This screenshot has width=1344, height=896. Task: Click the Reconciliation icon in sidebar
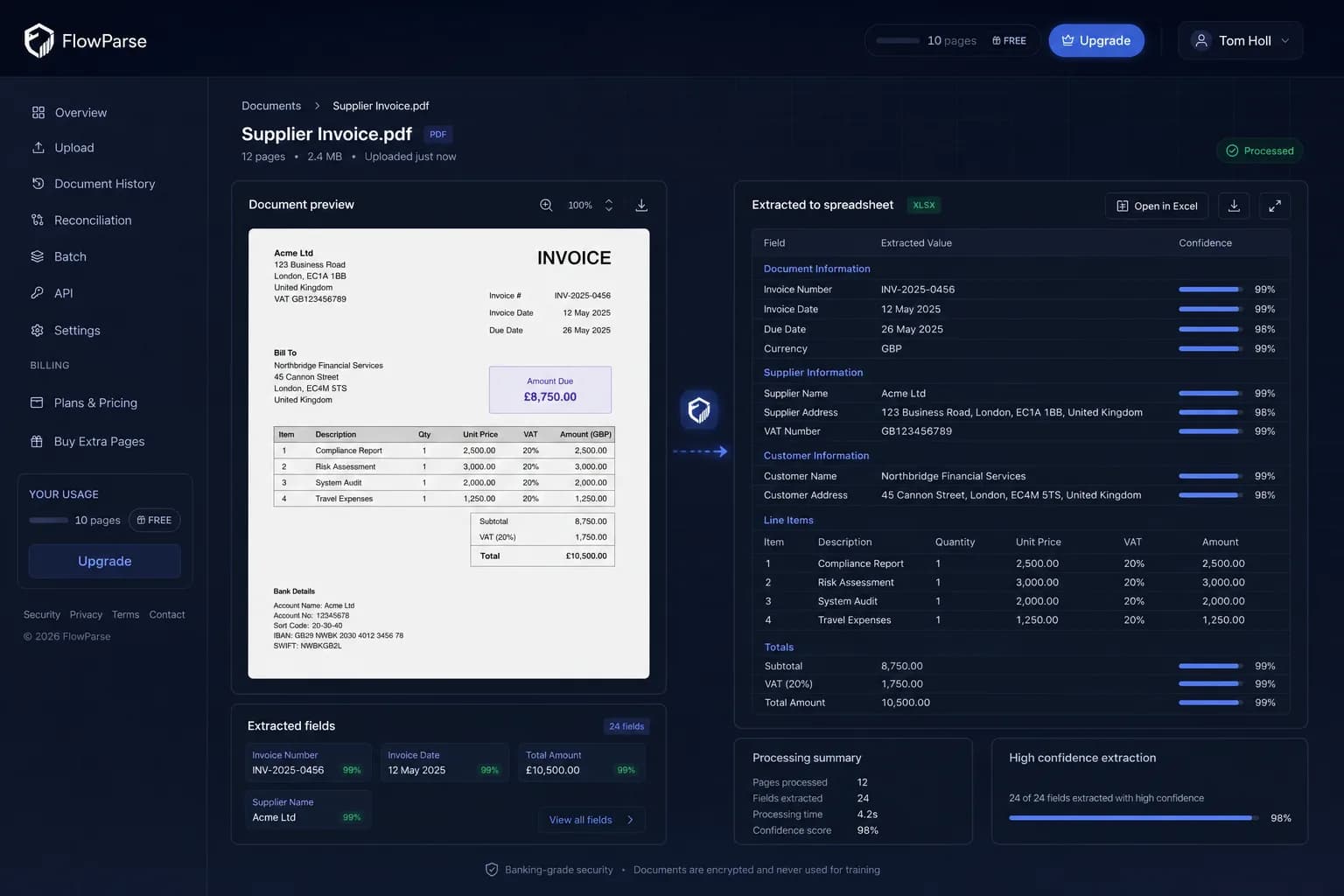click(x=38, y=220)
